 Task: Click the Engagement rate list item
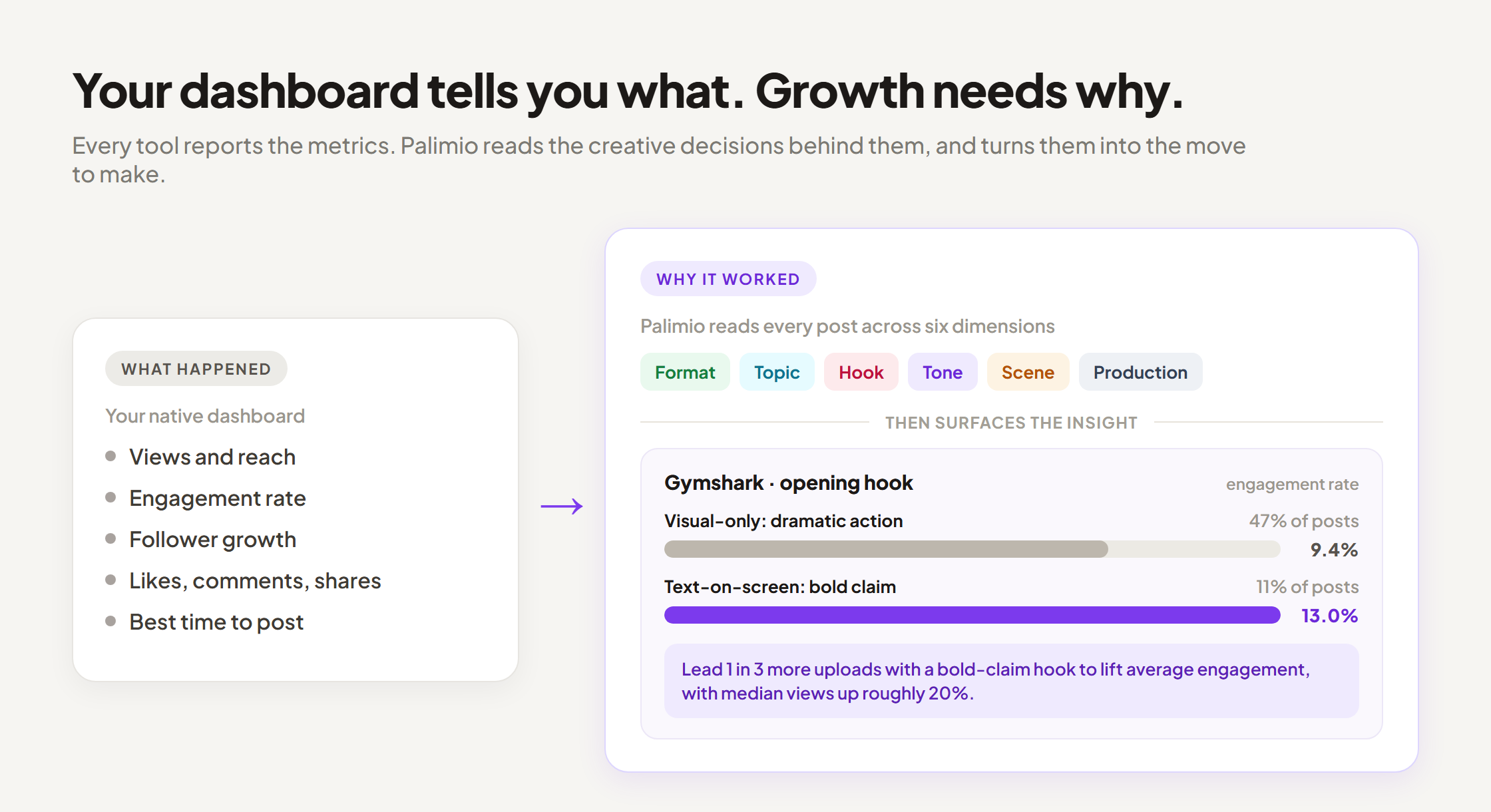pos(206,498)
